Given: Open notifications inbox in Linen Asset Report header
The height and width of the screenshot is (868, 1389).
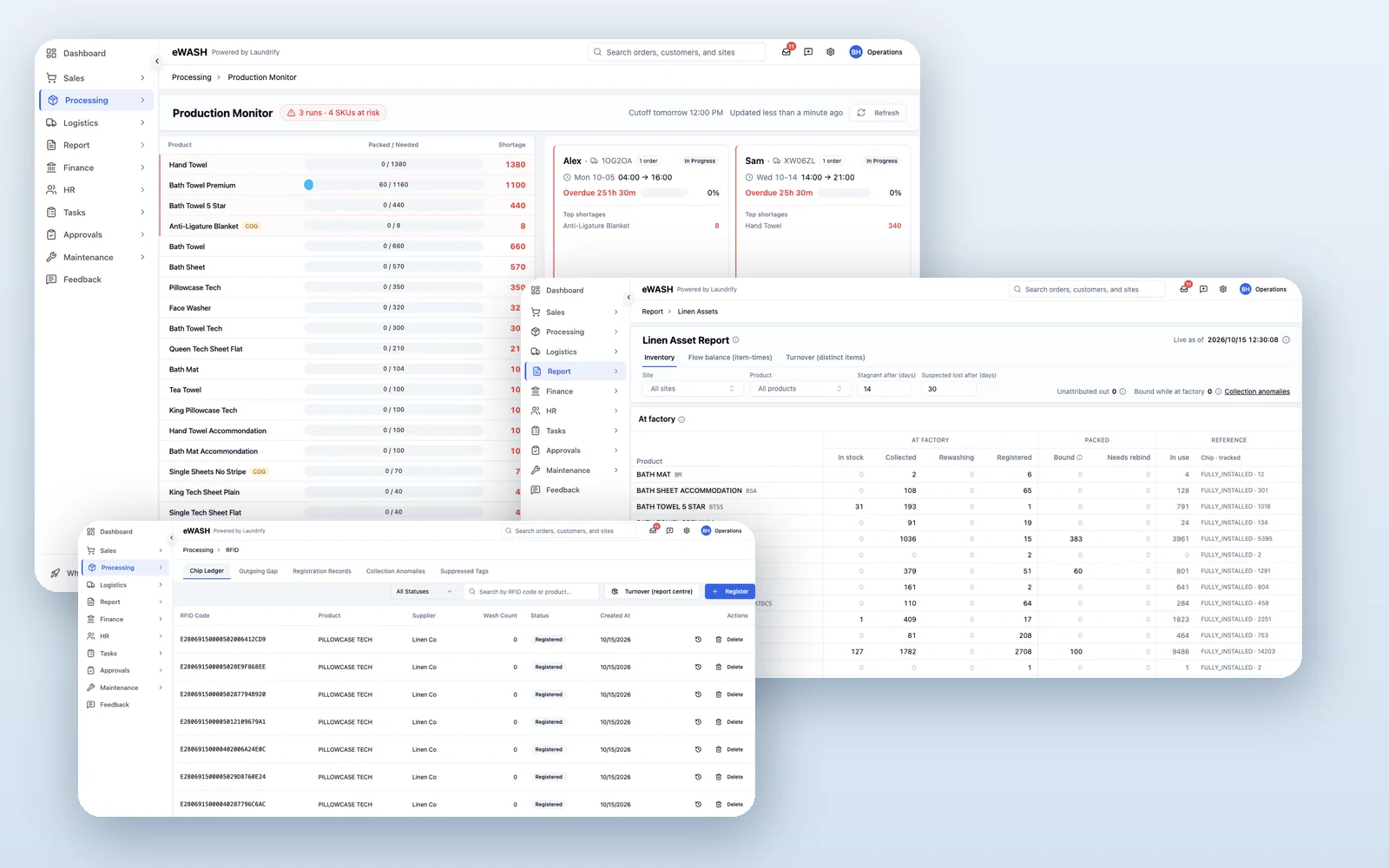Looking at the screenshot, I should 1184,289.
